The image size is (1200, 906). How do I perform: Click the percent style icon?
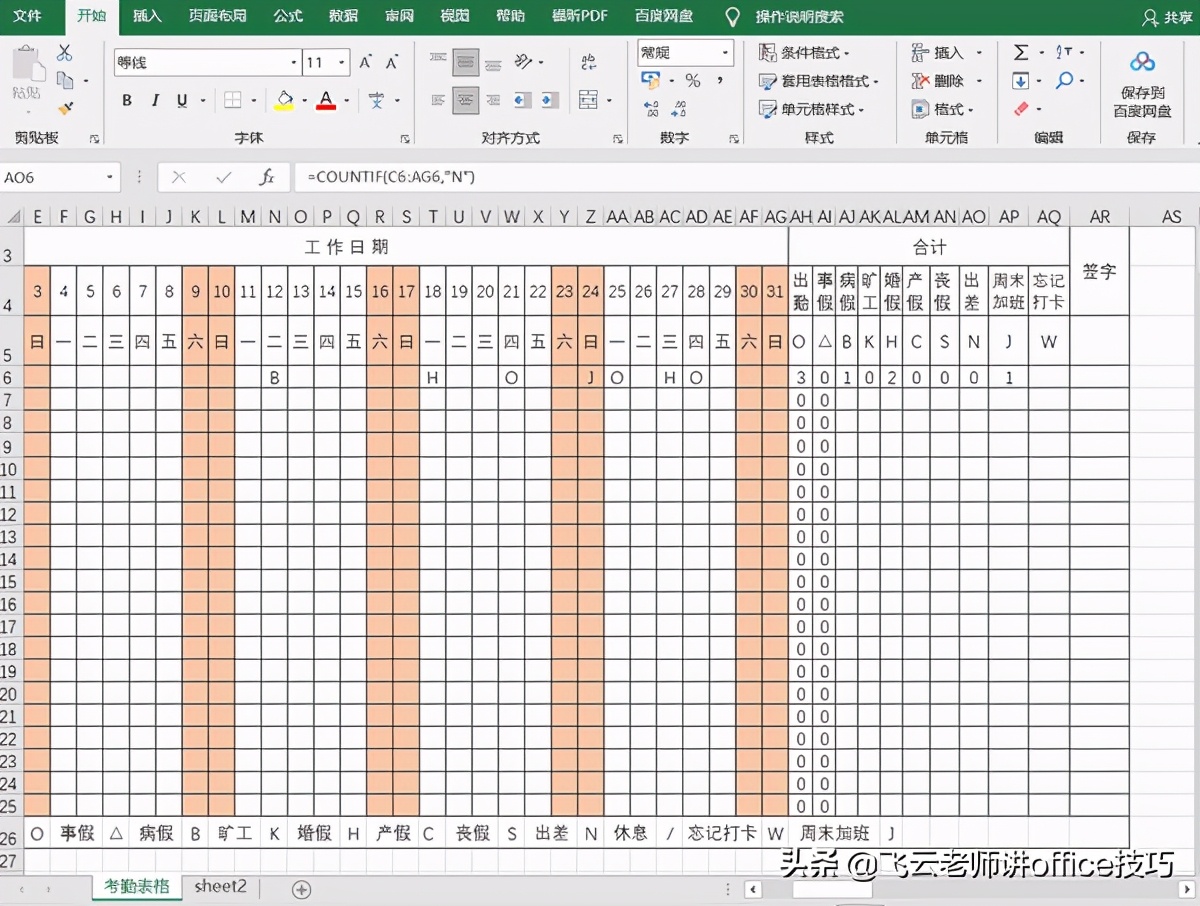(692, 81)
